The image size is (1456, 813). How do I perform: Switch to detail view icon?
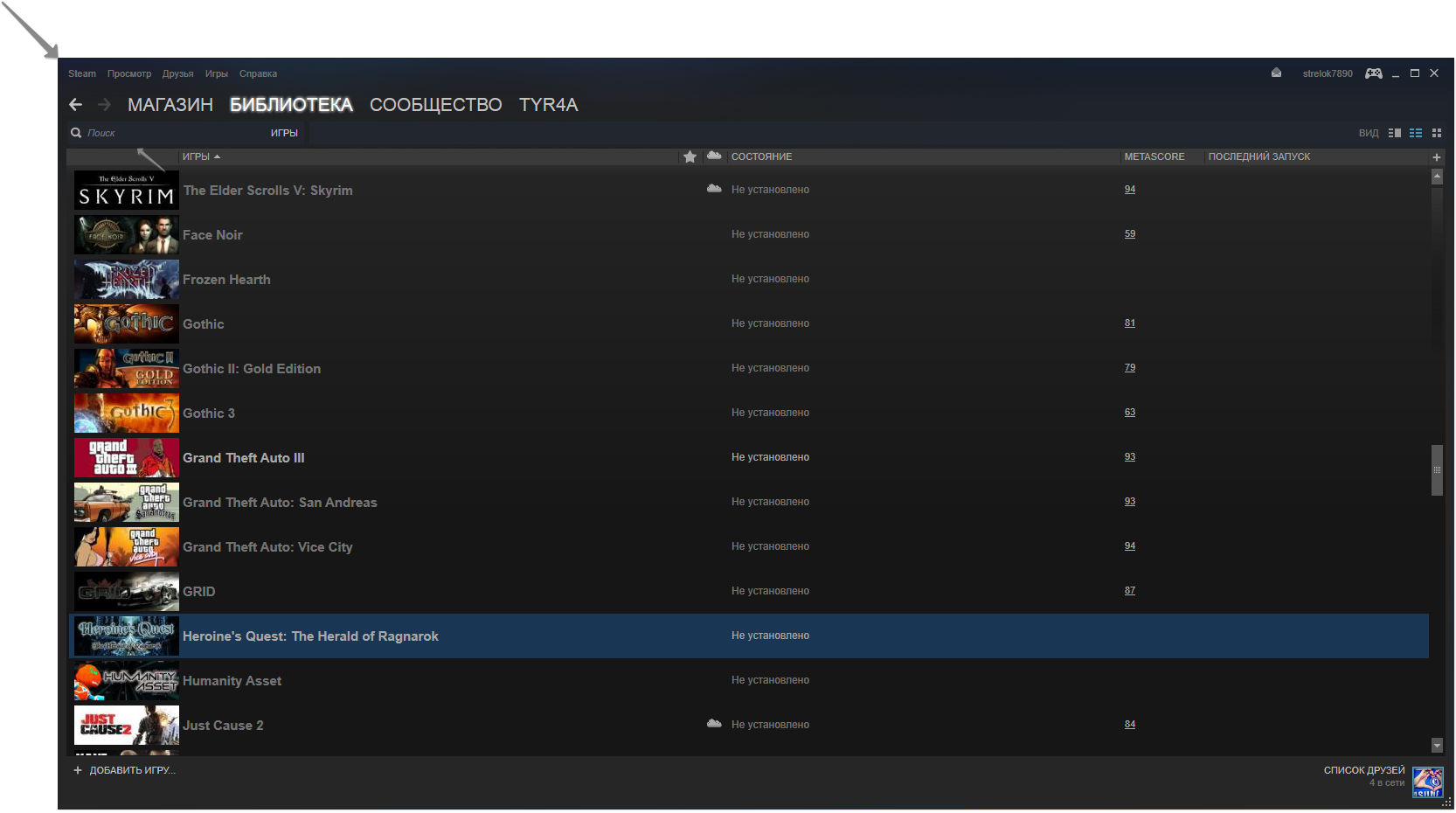[x=1395, y=133]
